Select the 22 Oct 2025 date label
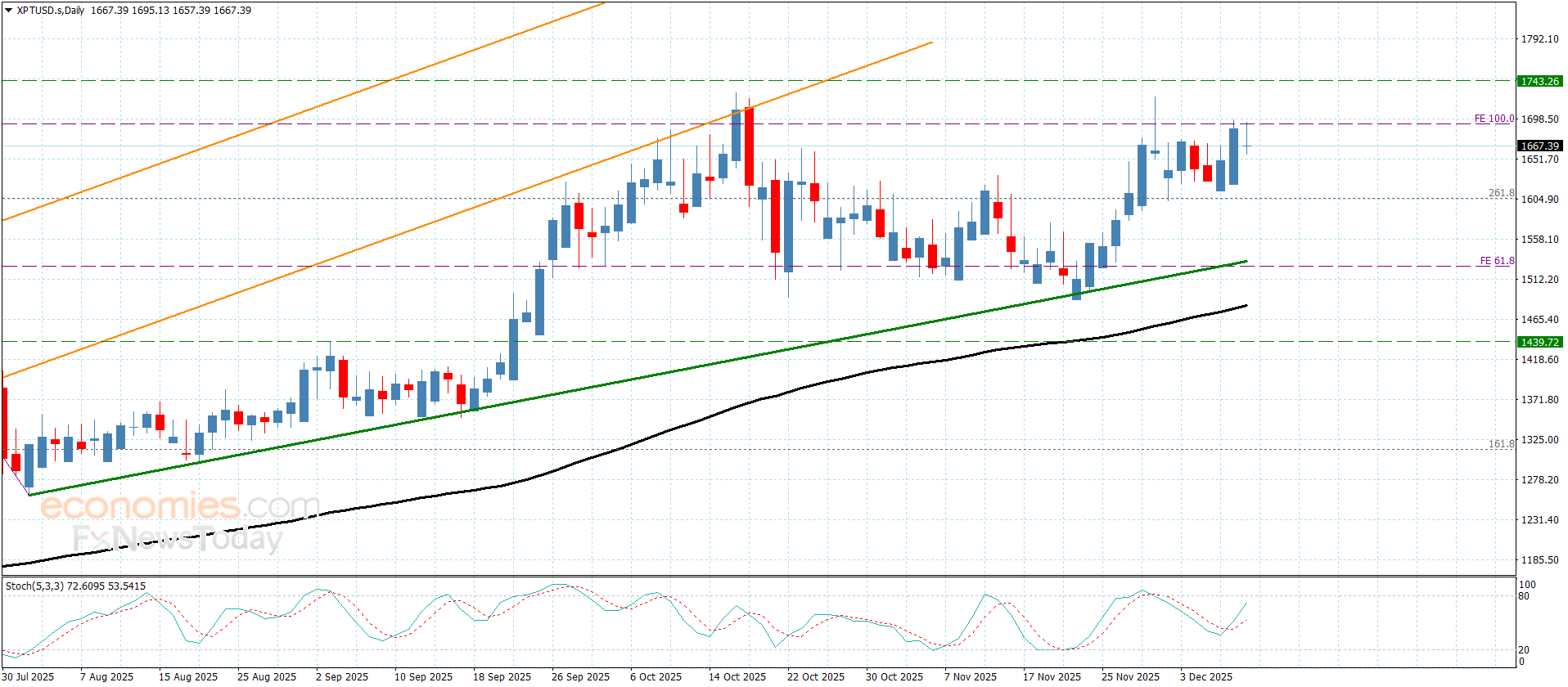This screenshot has height=687, width=1568. (817, 676)
